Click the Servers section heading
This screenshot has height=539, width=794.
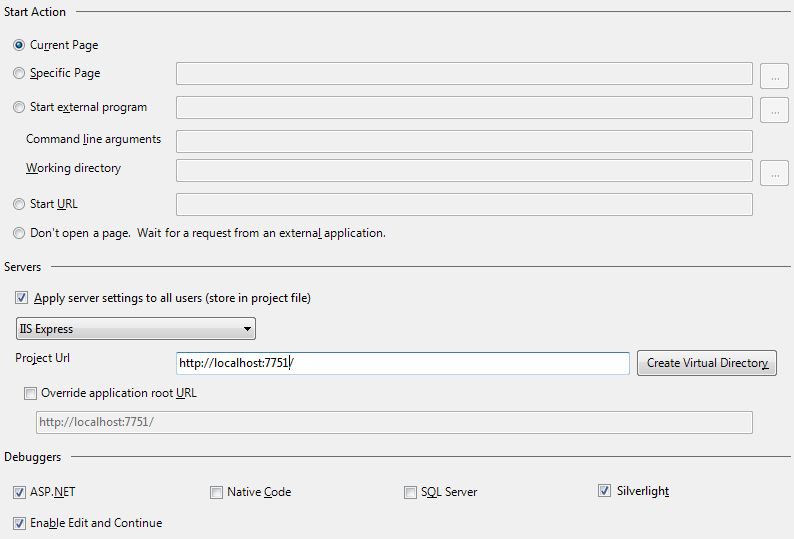(x=22, y=267)
